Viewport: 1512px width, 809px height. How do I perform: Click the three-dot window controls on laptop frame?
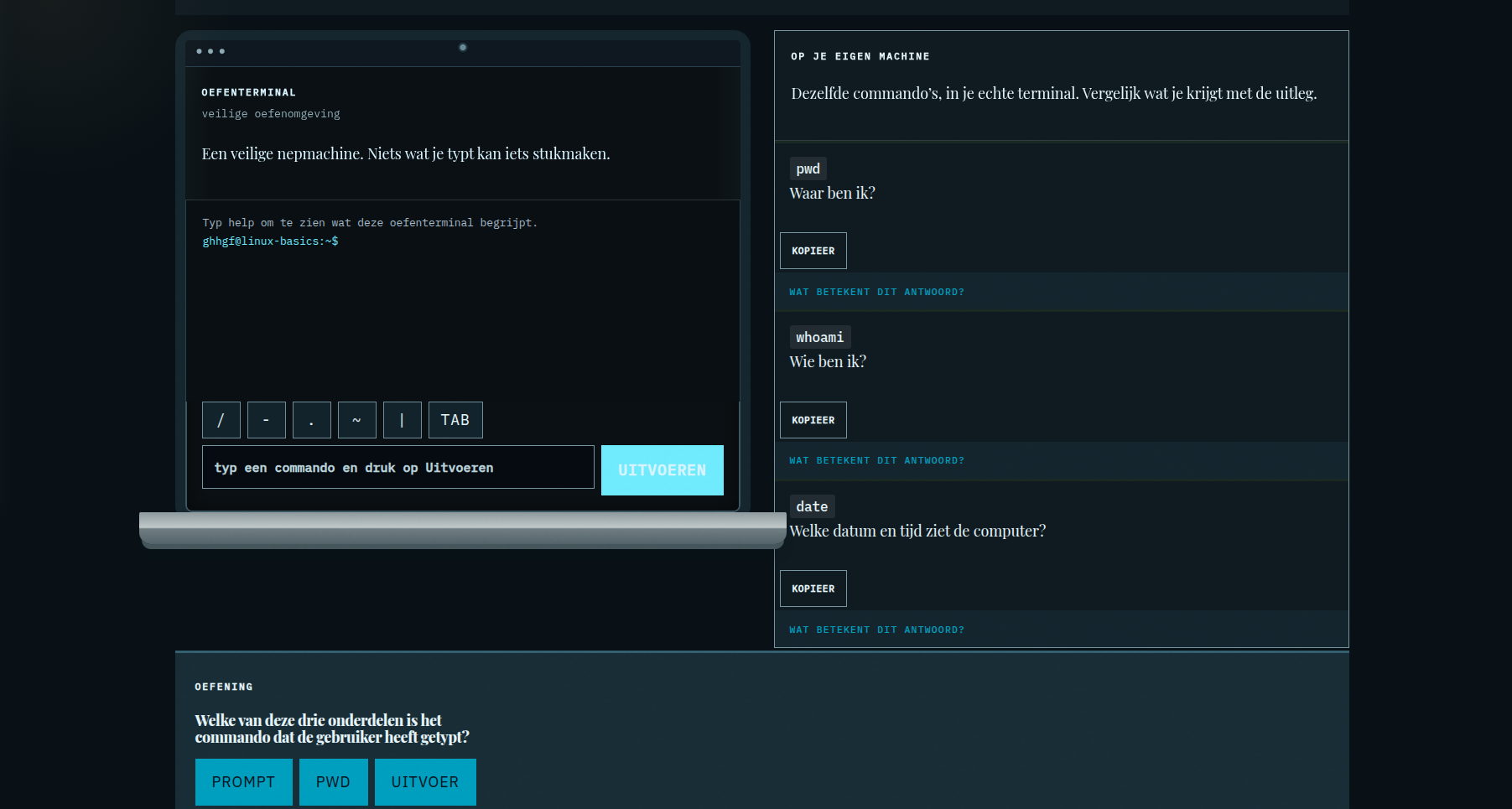210,51
